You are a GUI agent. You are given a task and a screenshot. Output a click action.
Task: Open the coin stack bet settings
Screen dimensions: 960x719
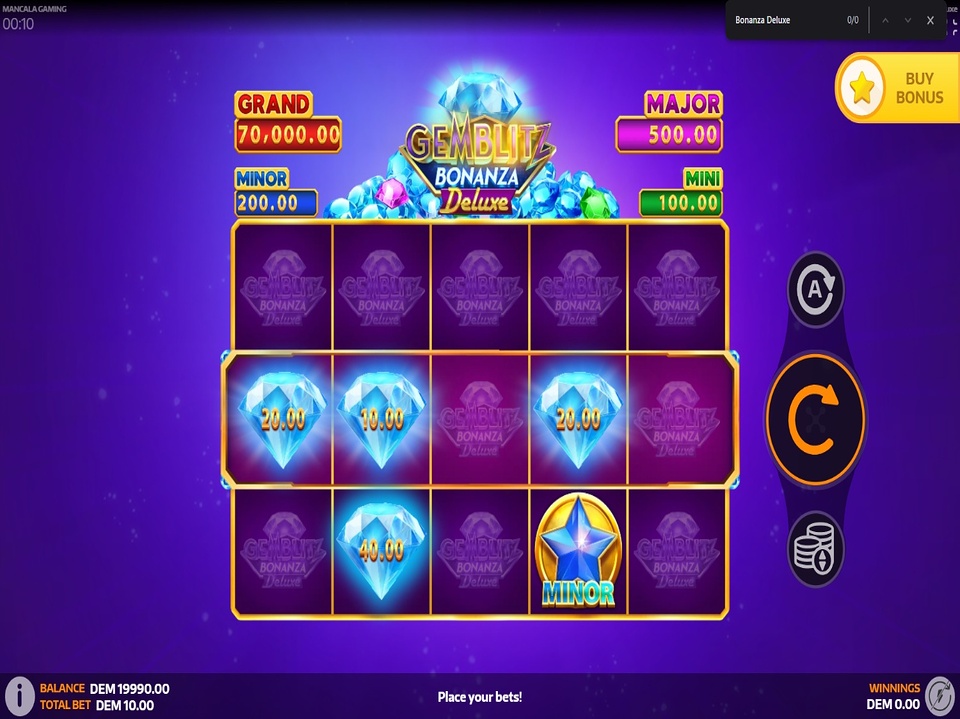[x=816, y=549]
